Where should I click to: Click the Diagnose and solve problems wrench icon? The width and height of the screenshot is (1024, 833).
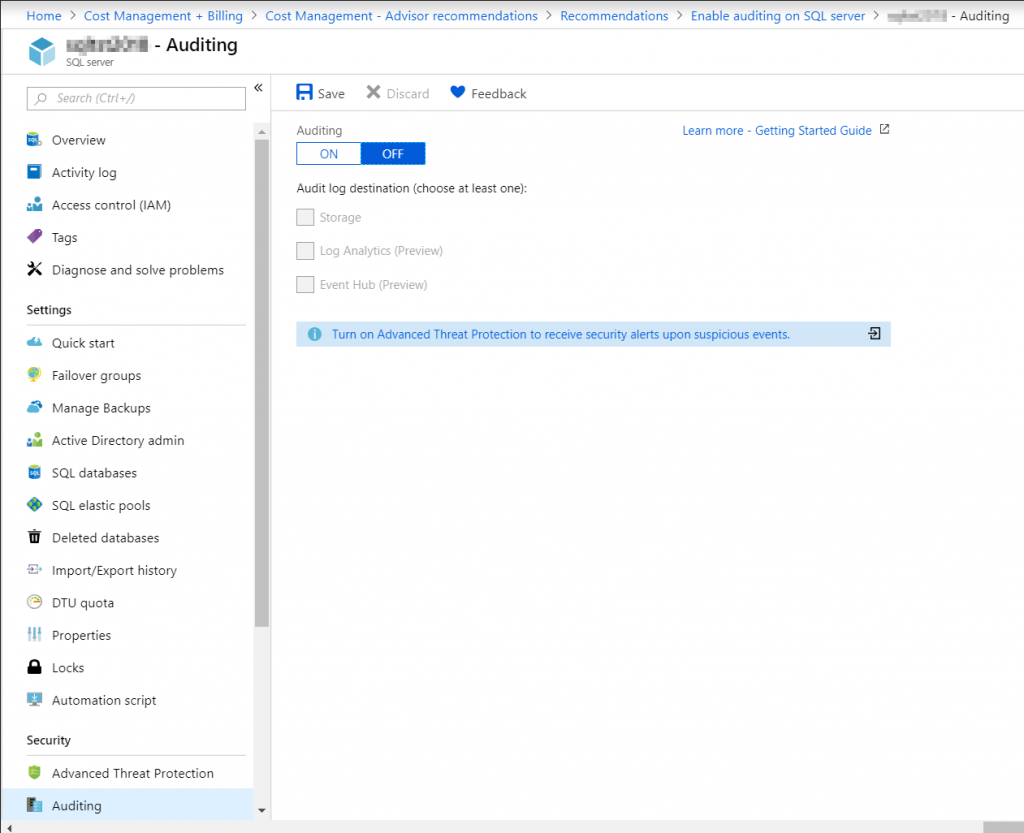[34, 269]
